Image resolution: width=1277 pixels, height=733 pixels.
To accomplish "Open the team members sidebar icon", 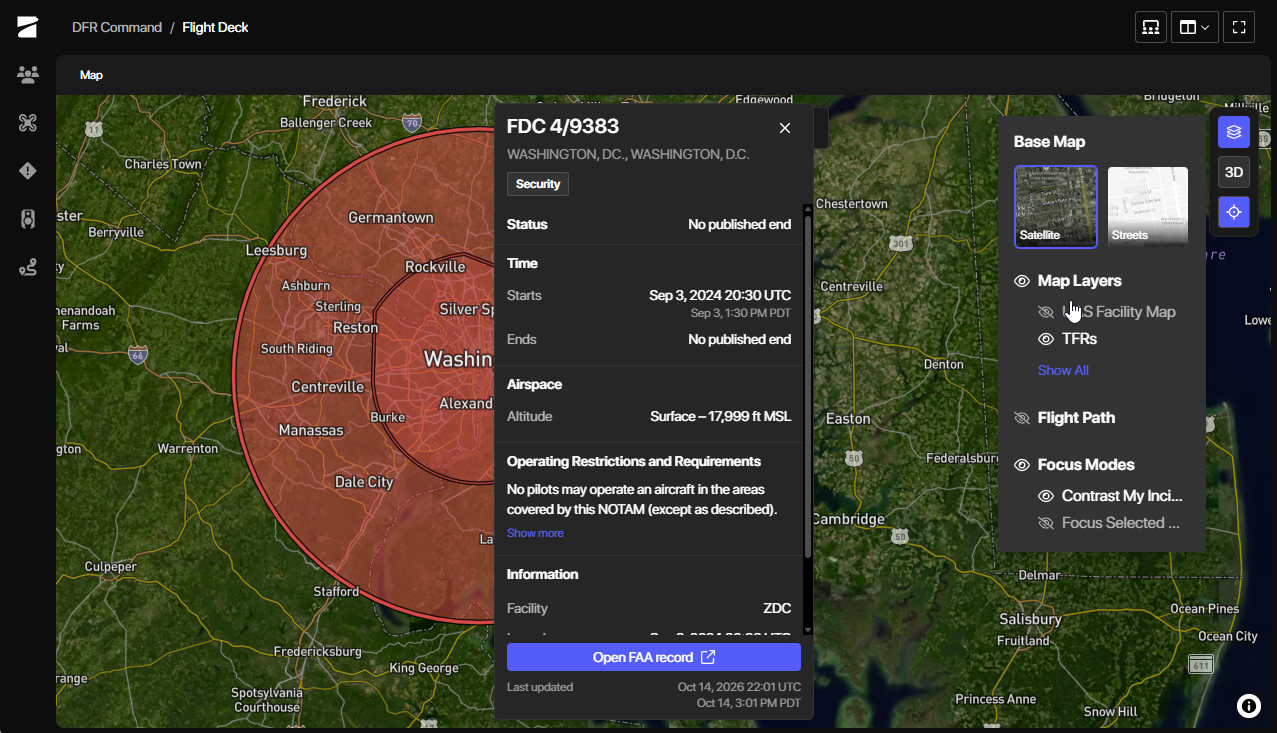I will (27, 74).
